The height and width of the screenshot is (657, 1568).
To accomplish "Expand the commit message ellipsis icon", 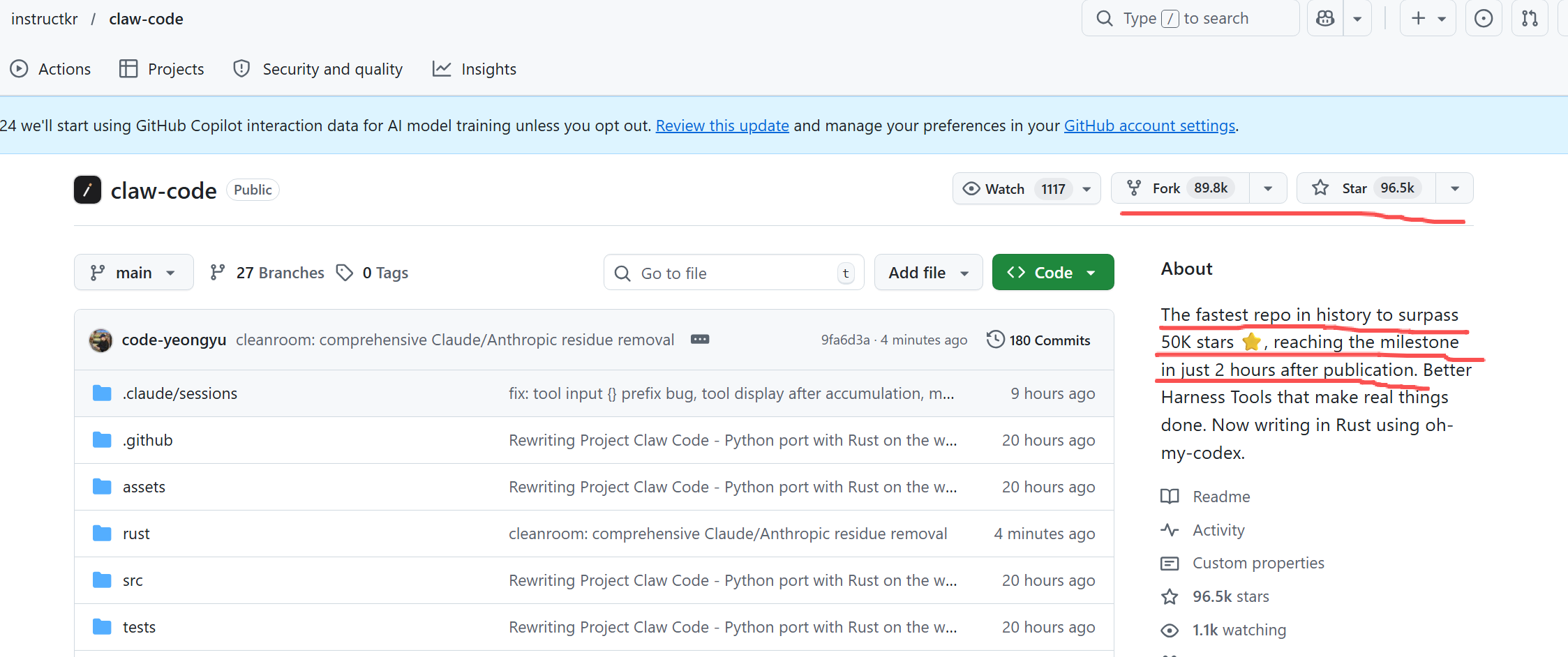I will pyautogui.click(x=700, y=340).
